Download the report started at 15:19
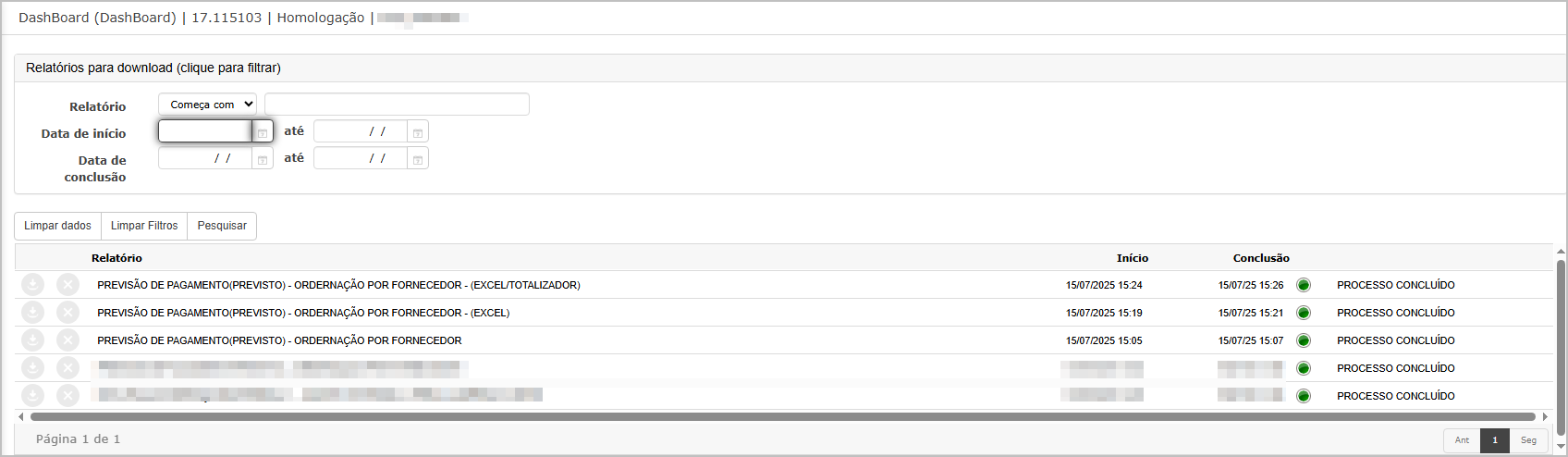The width and height of the screenshot is (1568, 457). coord(32,313)
